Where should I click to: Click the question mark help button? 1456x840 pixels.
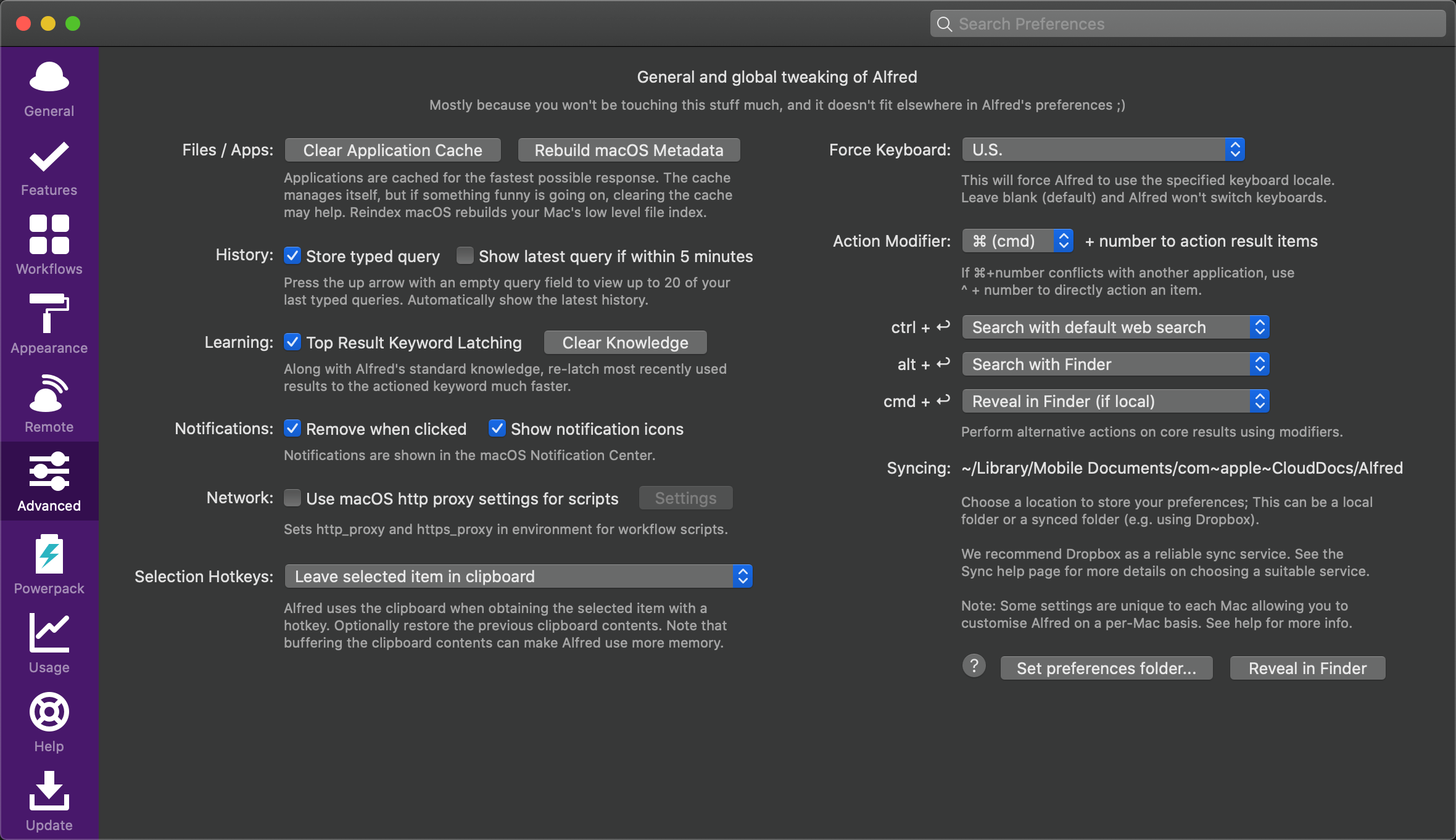tap(974, 666)
